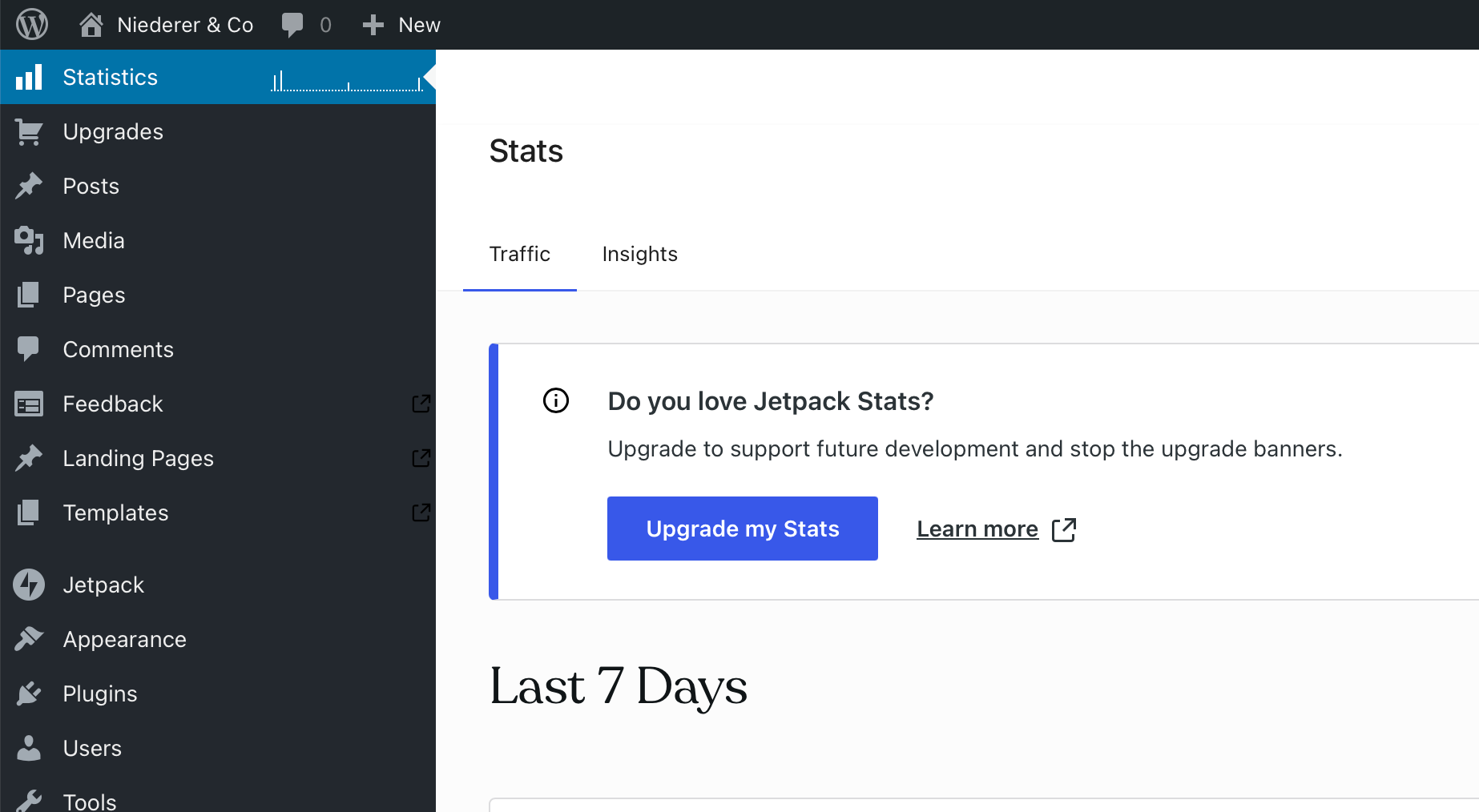Open Jetpack menu in sidebar
Viewport: 1479px width, 812px height.
click(103, 585)
